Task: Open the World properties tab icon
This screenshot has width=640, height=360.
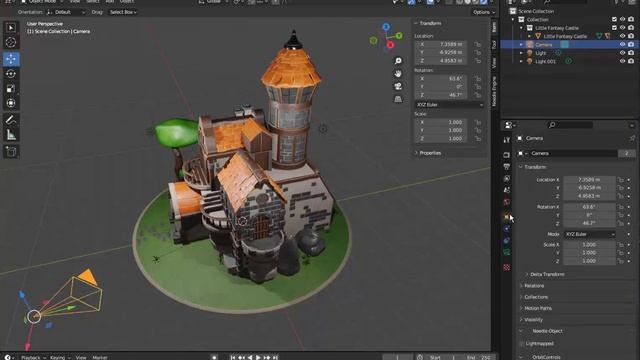Action: tap(507, 202)
